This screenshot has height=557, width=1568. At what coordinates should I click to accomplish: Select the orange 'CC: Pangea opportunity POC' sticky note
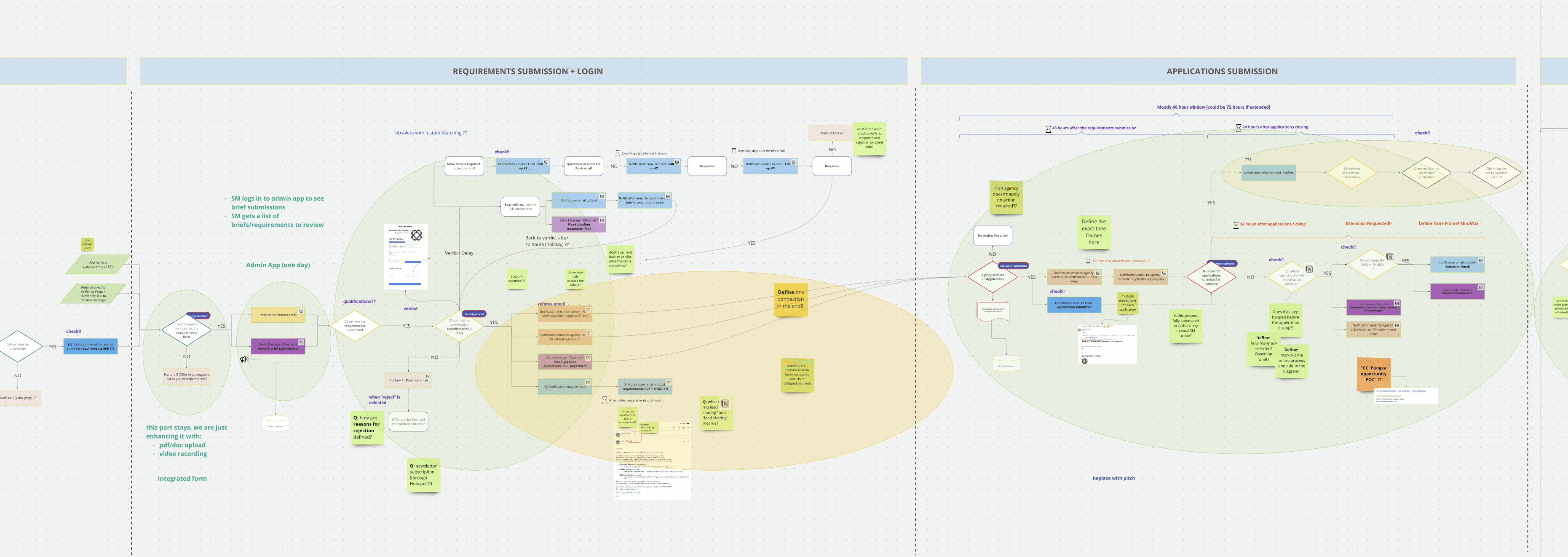tap(1374, 374)
